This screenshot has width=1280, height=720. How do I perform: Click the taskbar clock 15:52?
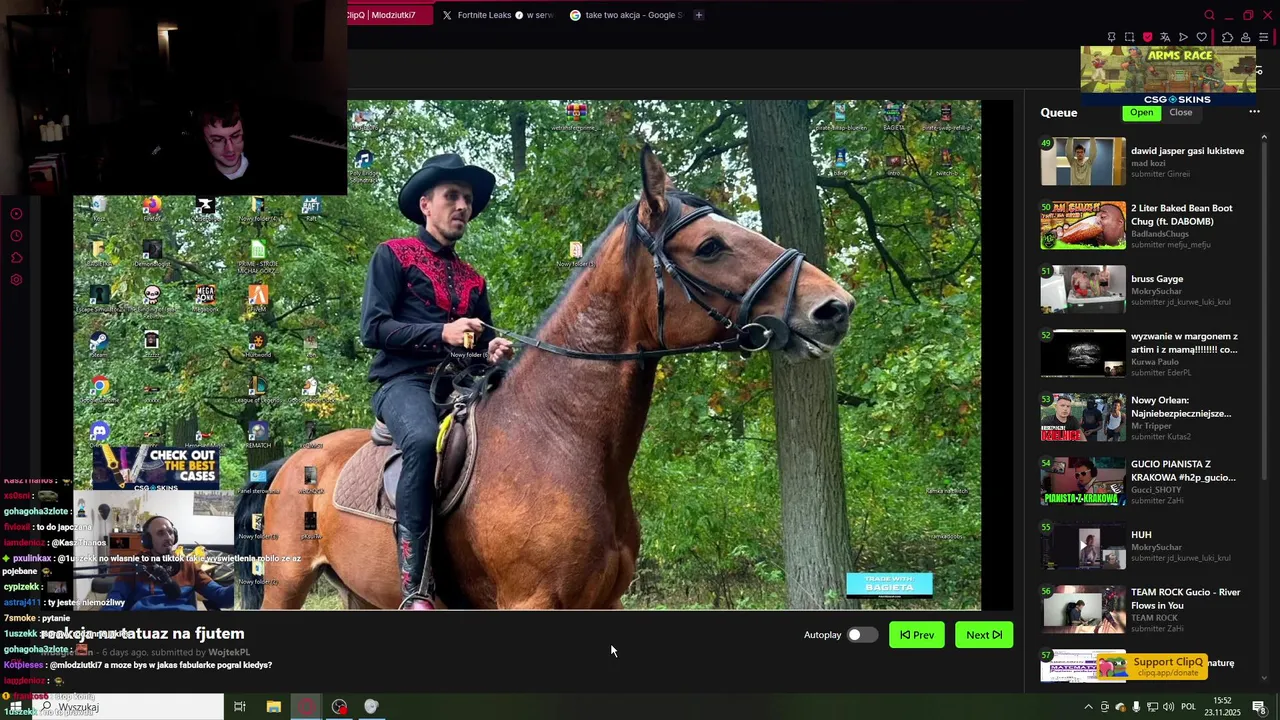(1222, 707)
